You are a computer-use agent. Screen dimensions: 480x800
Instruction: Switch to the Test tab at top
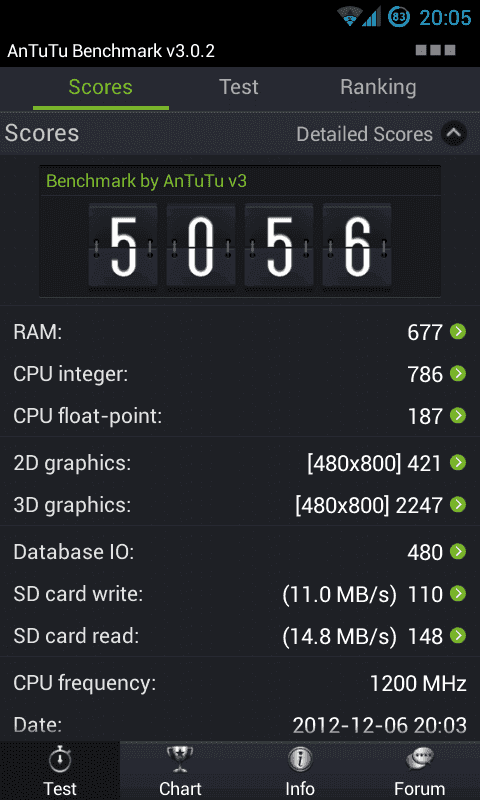coord(239,87)
